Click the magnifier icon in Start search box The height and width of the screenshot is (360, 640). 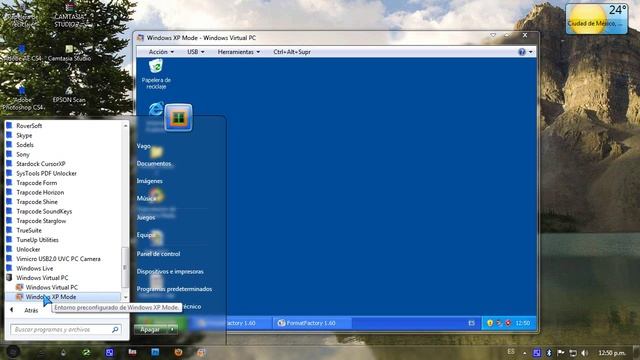(115, 329)
